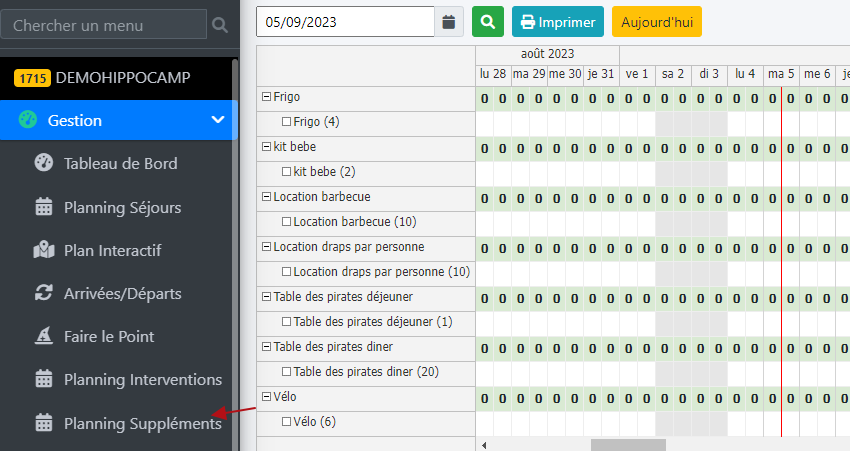Click the magnifier icon in menu search

point(220,25)
